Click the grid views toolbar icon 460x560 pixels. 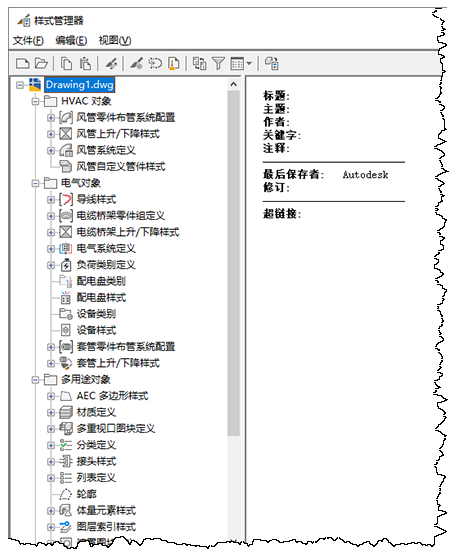[x=237, y=64]
